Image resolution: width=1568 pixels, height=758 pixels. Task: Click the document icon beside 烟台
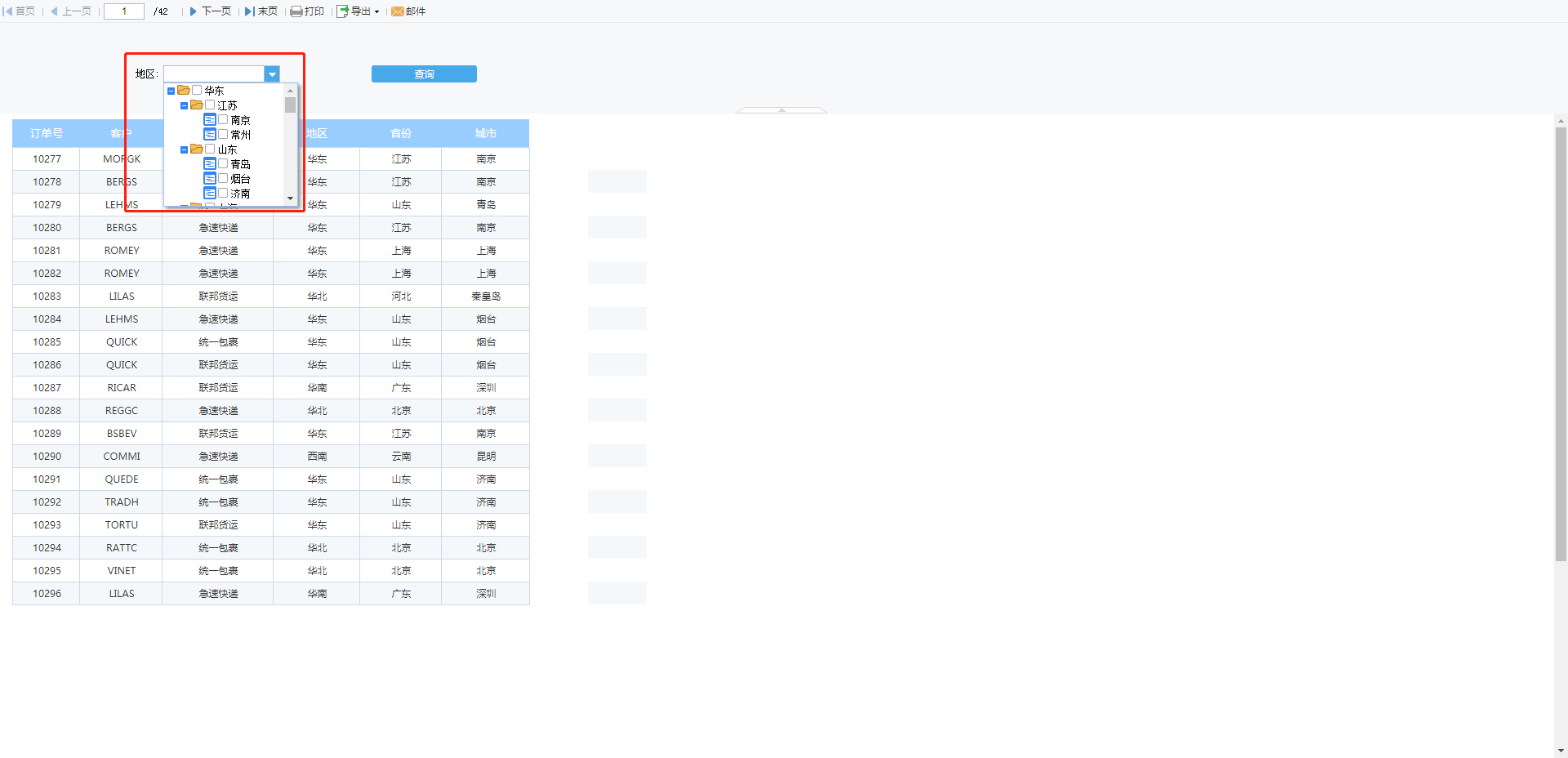pos(210,179)
